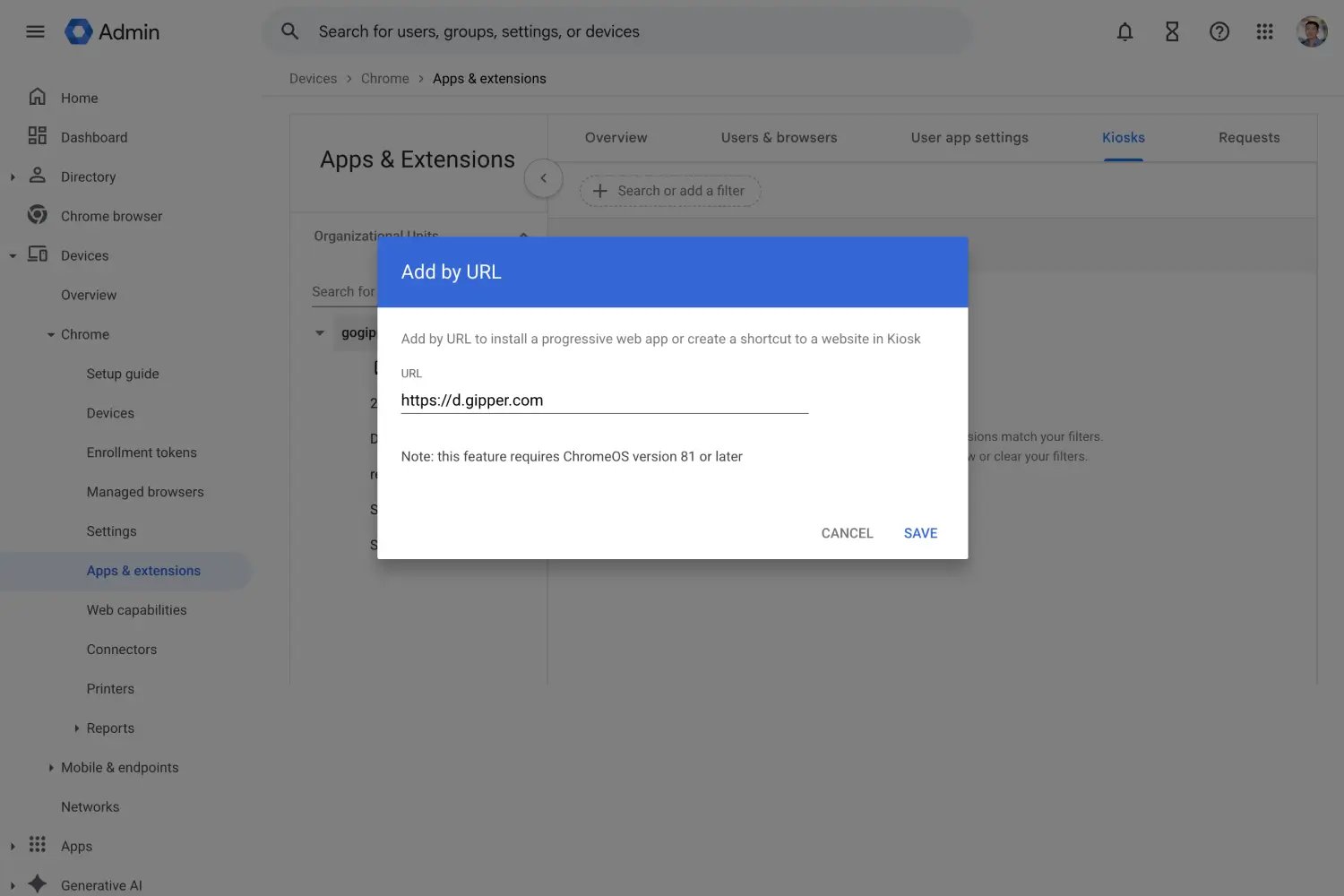
Task: Open Chrome Settings in sidebar
Action: [x=111, y=531]
